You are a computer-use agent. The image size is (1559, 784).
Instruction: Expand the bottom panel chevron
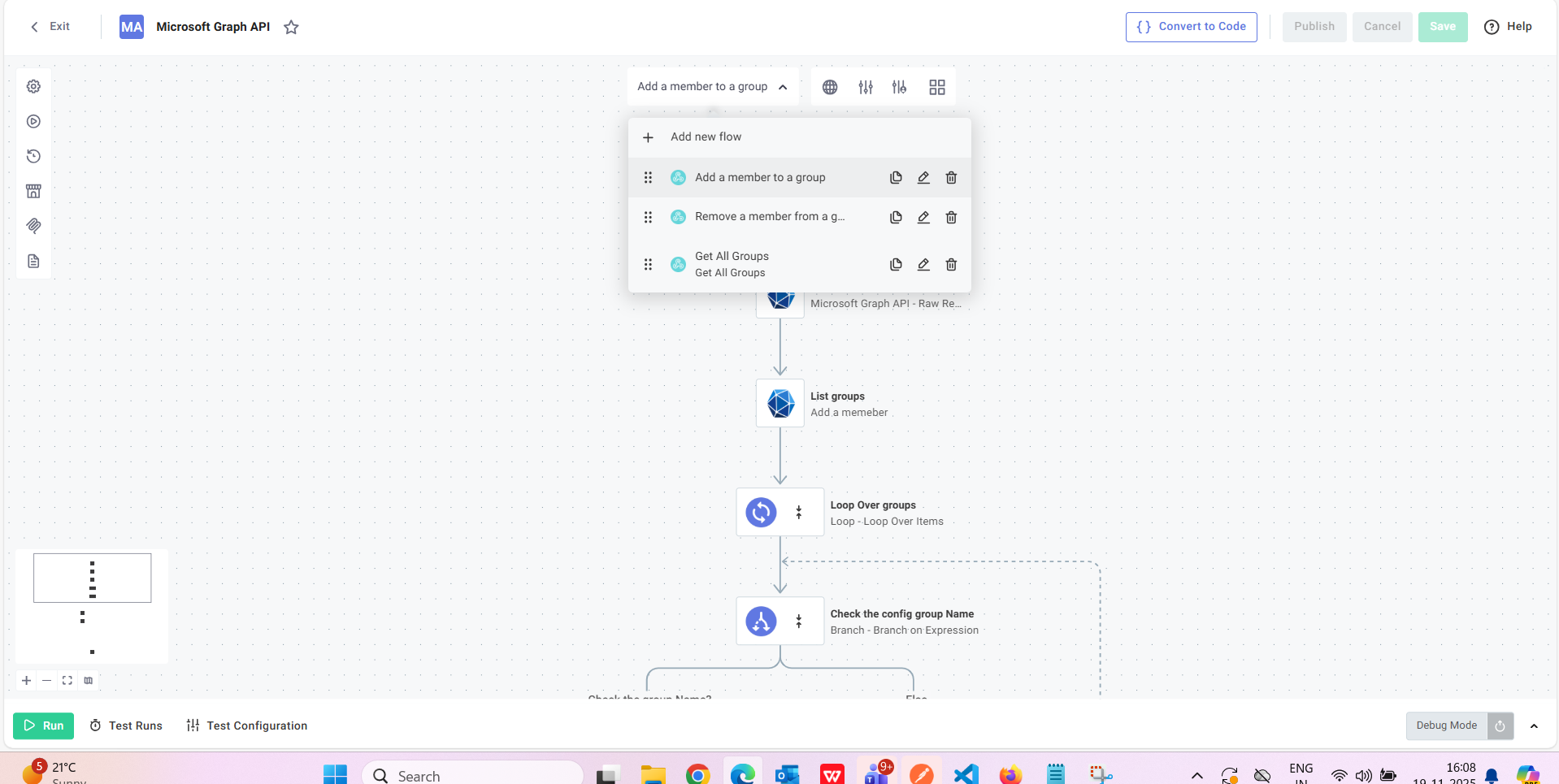pyautogui.click(x=1534, y=726)
